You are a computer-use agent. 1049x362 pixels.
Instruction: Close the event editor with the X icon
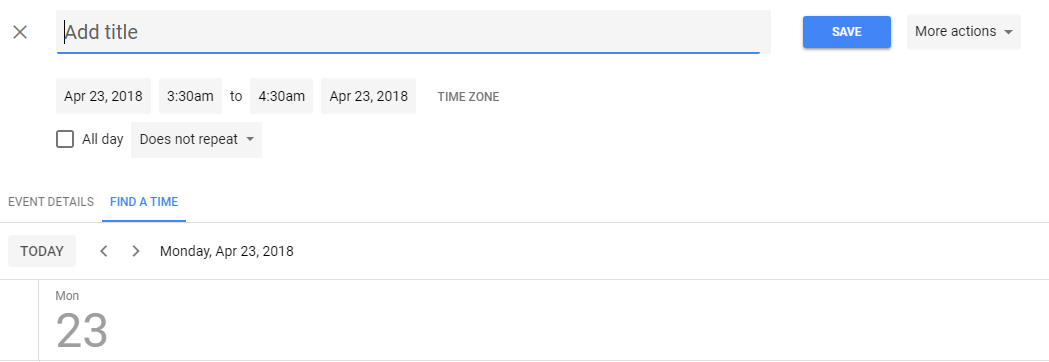(20, 32)
